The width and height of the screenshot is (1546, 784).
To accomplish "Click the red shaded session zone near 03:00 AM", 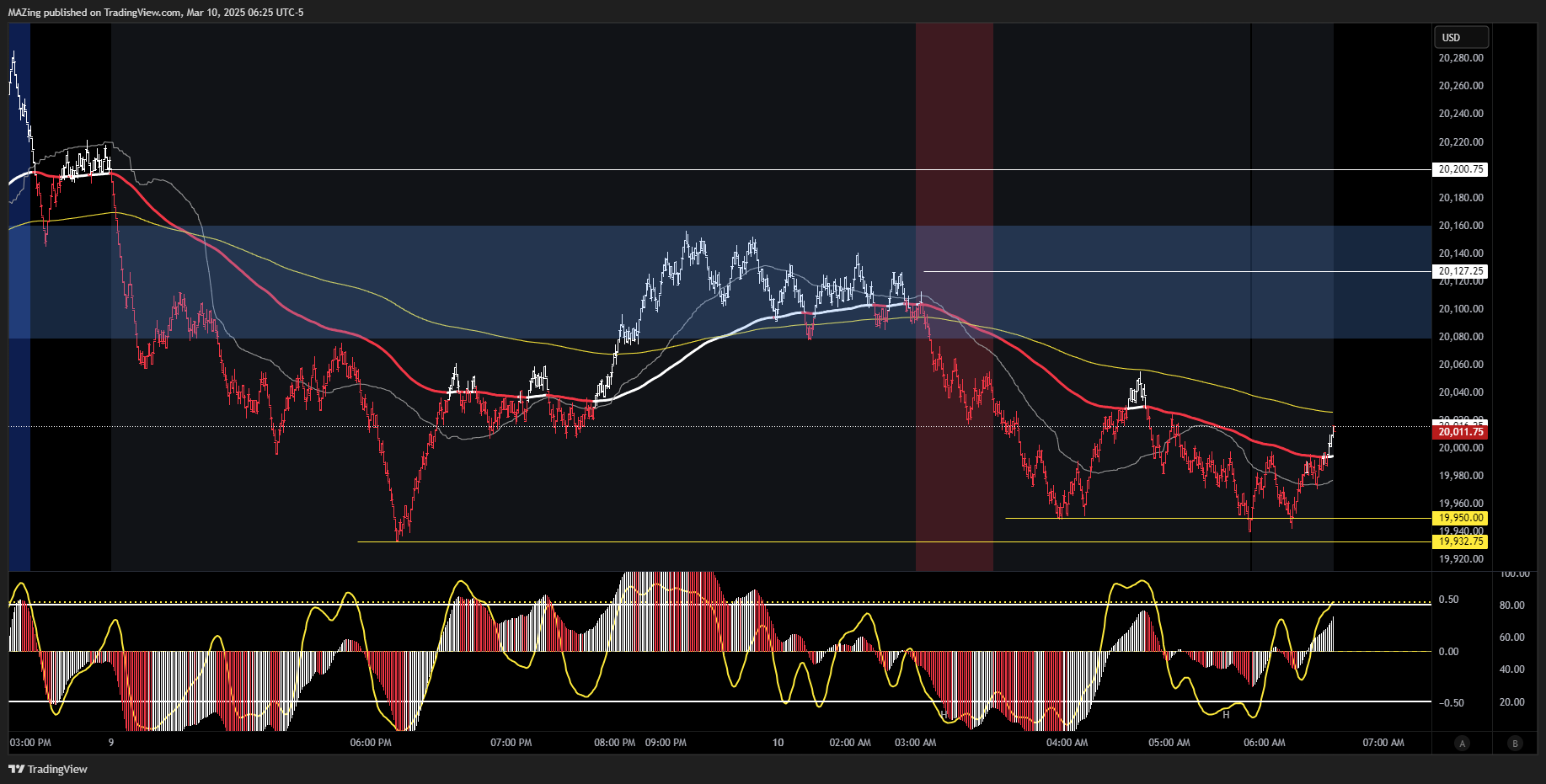I will click(955, 297).
